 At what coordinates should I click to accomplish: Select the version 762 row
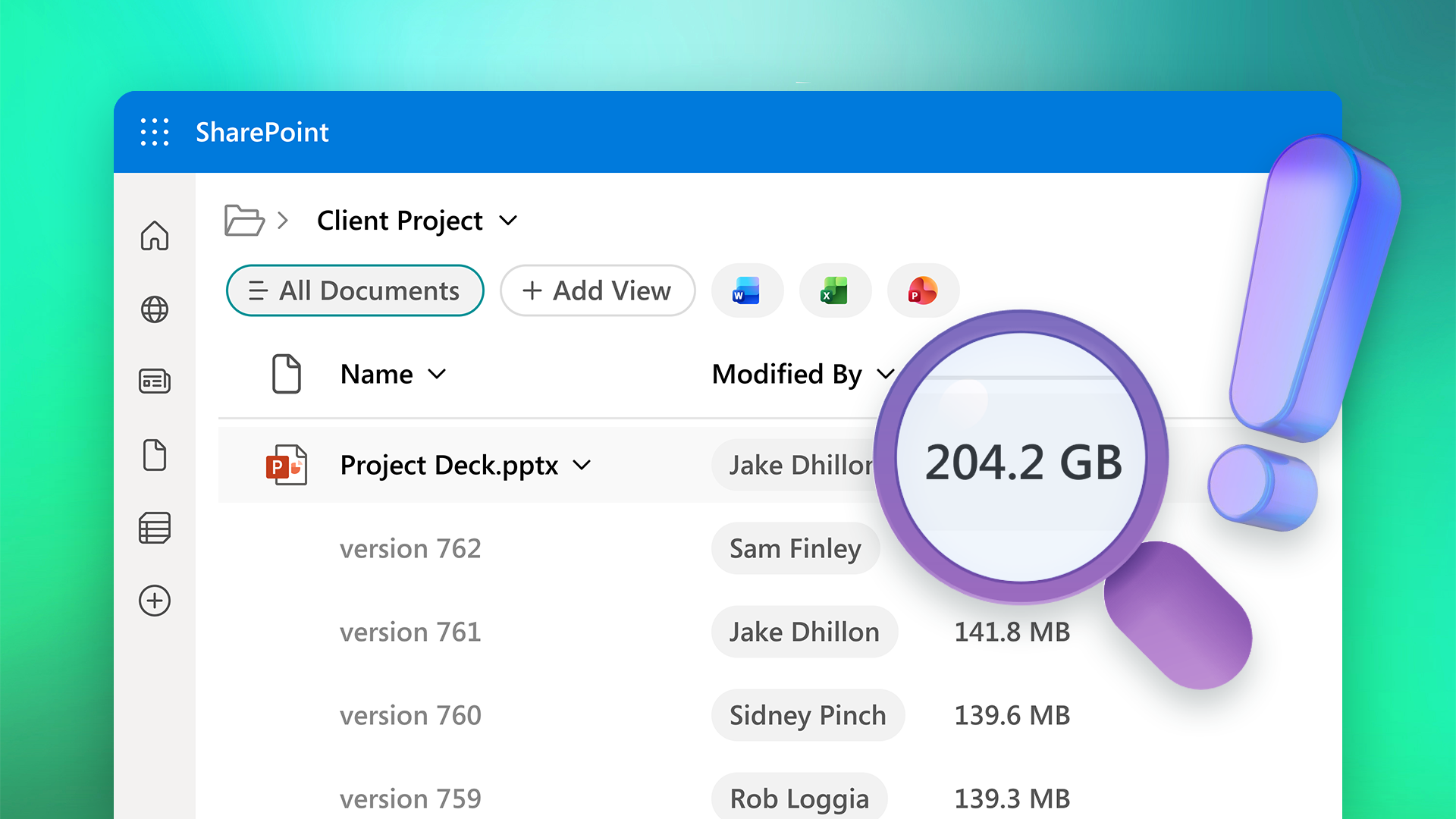pos(410,548)
